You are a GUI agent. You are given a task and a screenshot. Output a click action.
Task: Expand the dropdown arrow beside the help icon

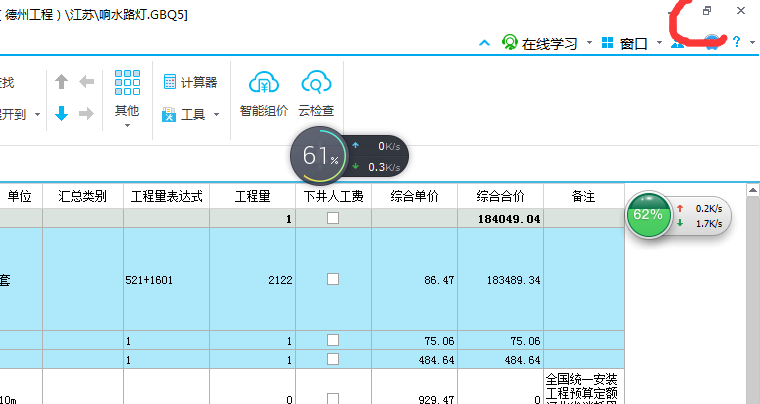point(752,43)
